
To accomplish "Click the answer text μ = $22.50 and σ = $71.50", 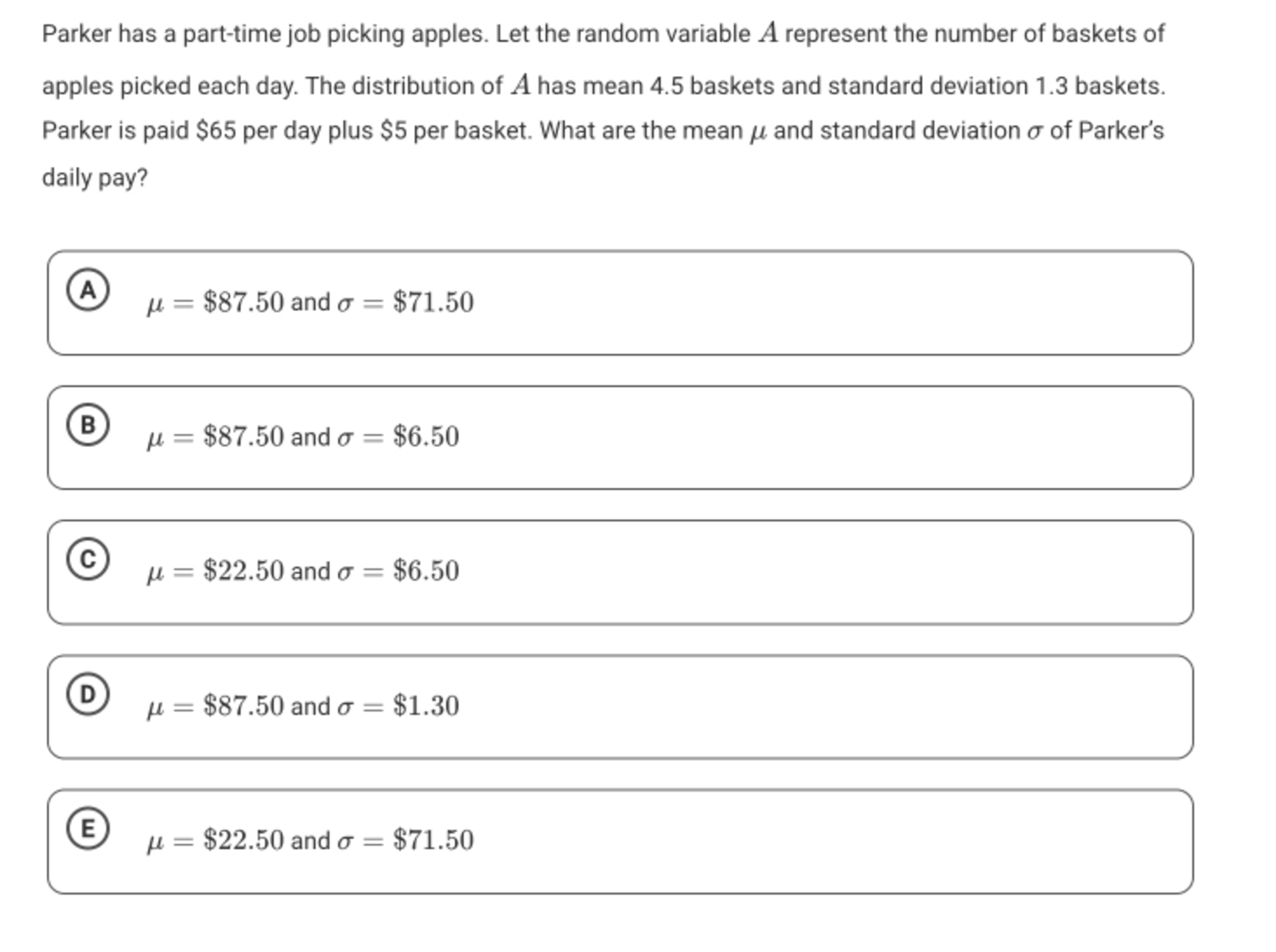I will click(310, 840).
